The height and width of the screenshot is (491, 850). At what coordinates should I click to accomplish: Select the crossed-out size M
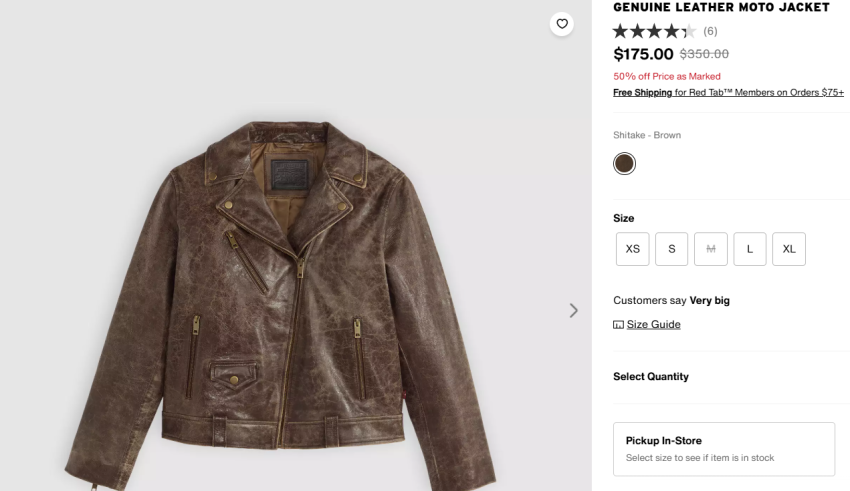coord(711,249)
